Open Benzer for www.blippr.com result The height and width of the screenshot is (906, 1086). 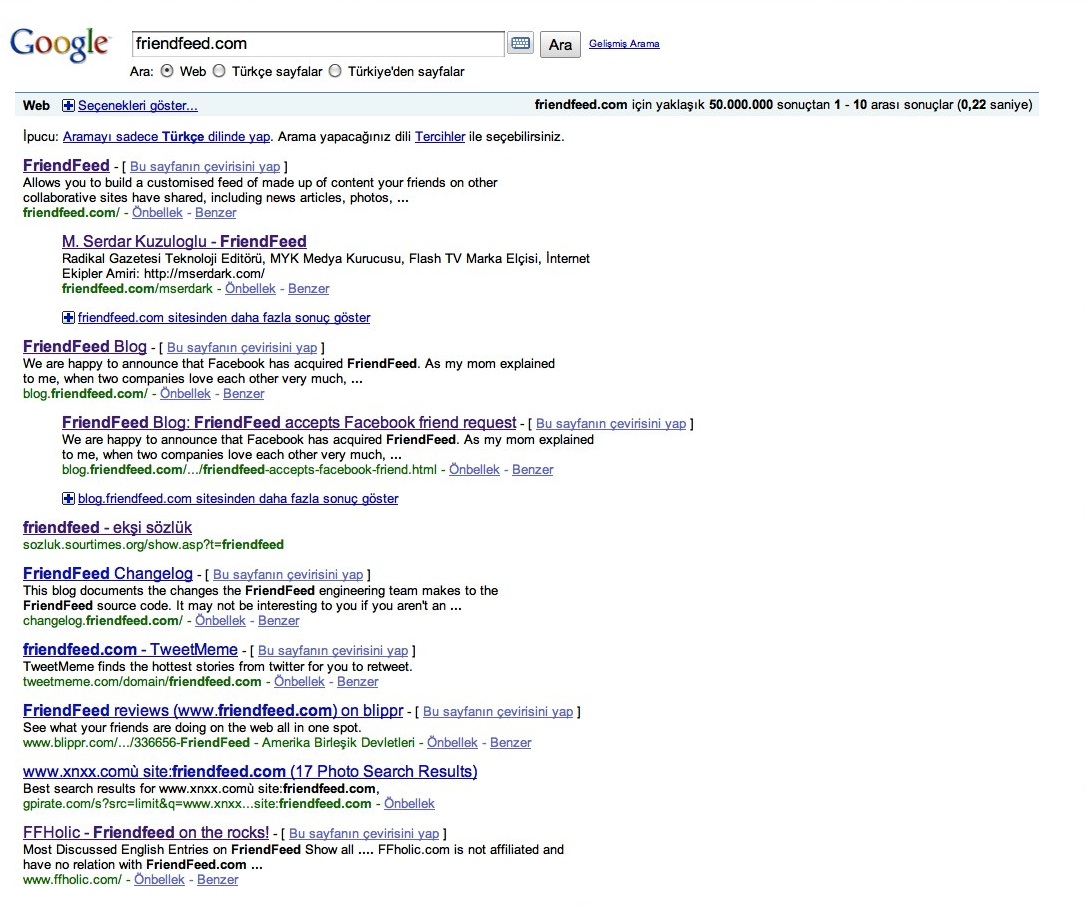pyautogui.click(x=510, y=743)
